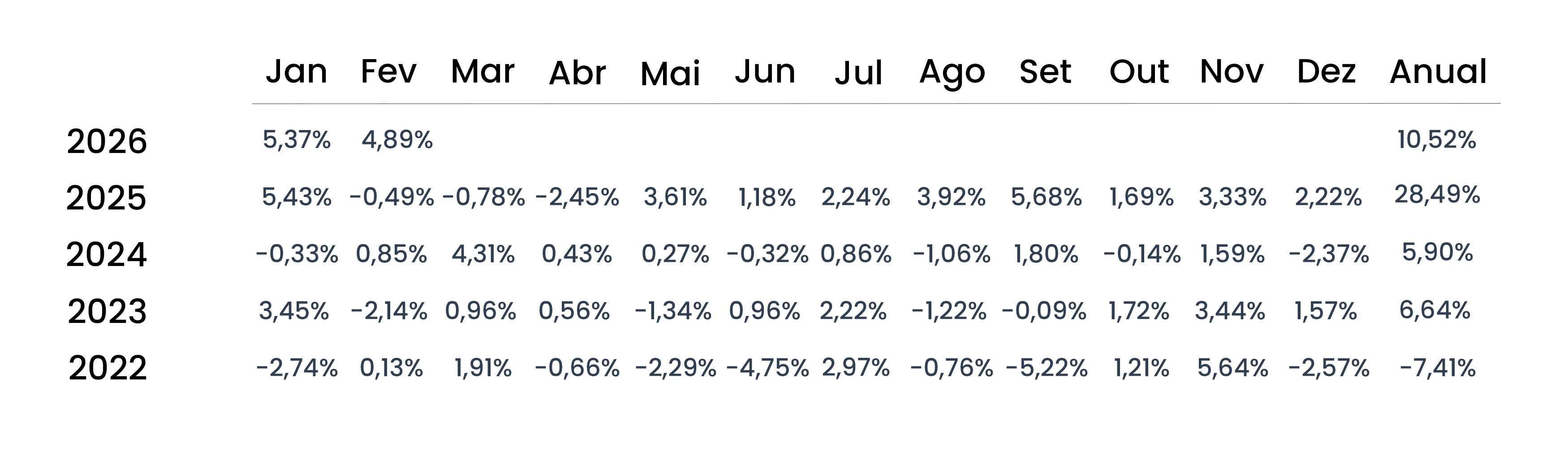Select the 2025 annual return 28,49%

[x=1437, y=195]
